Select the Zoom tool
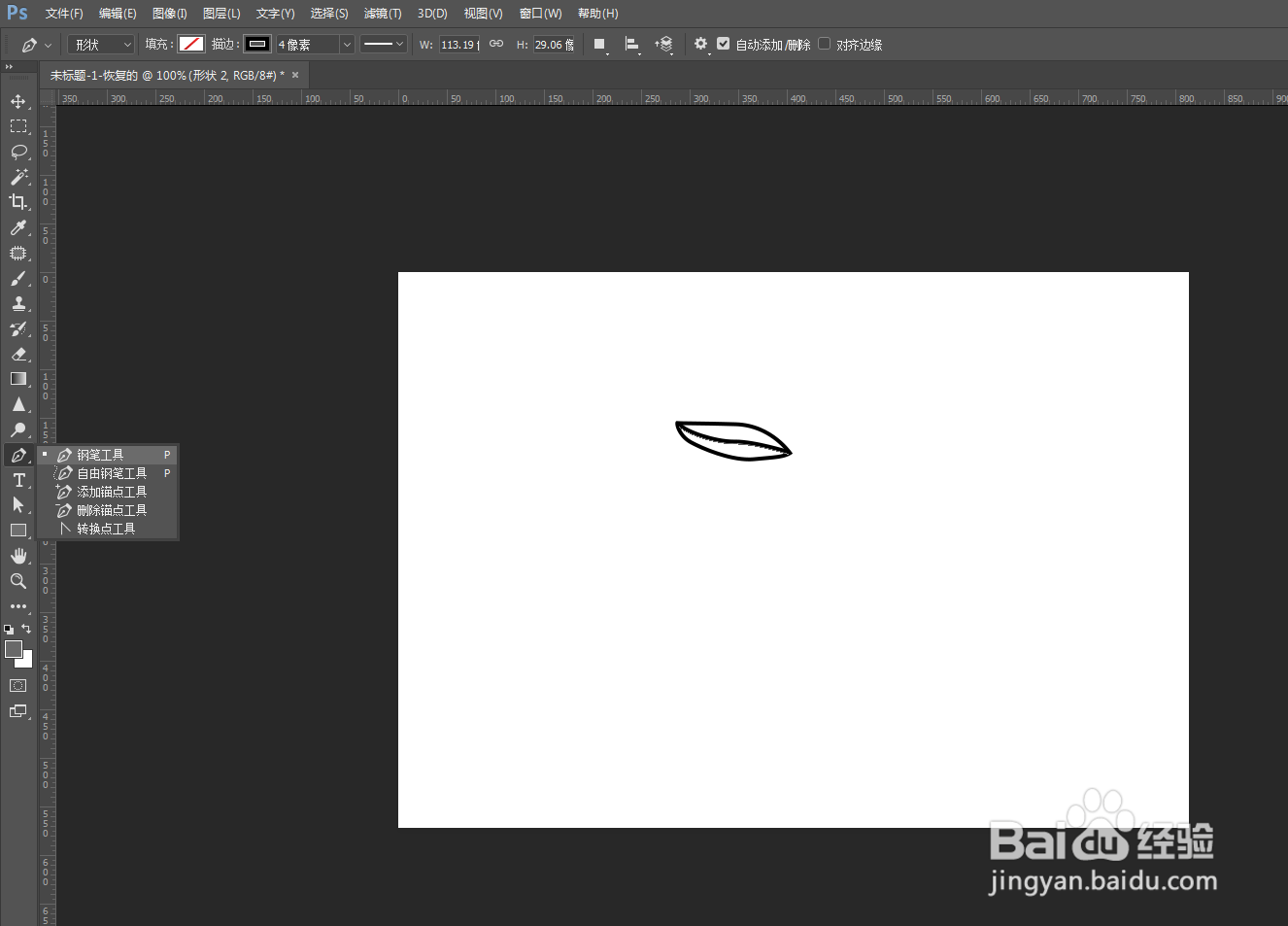 click(x=18, y=581)
